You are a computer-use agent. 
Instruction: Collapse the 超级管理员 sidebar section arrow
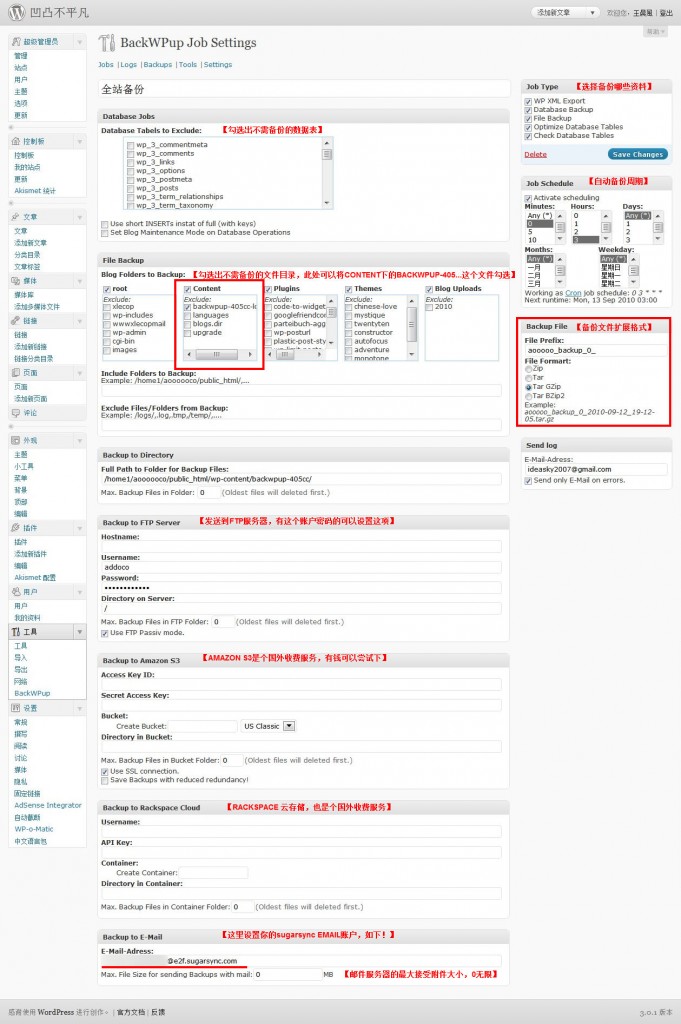(80, 42)
